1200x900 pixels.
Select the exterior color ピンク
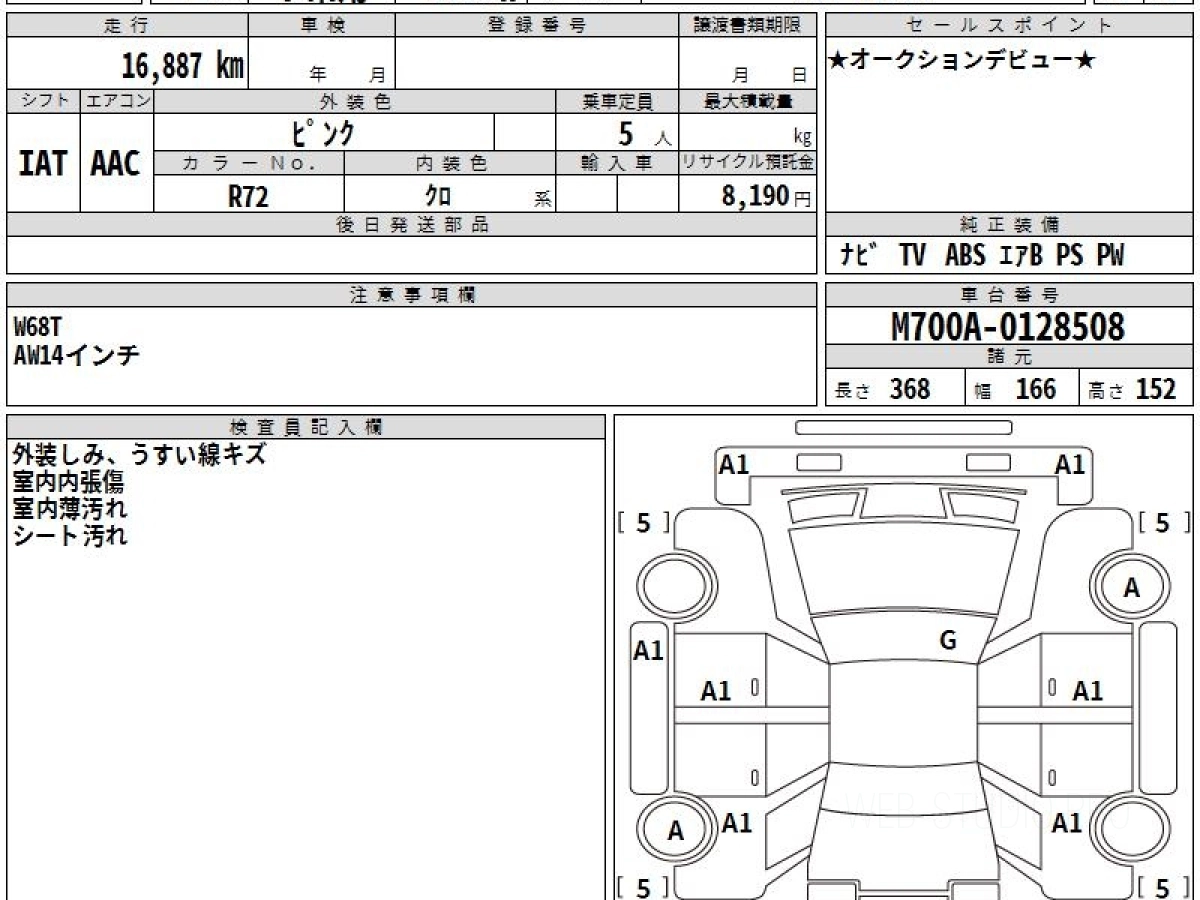(x=323, y=132)
